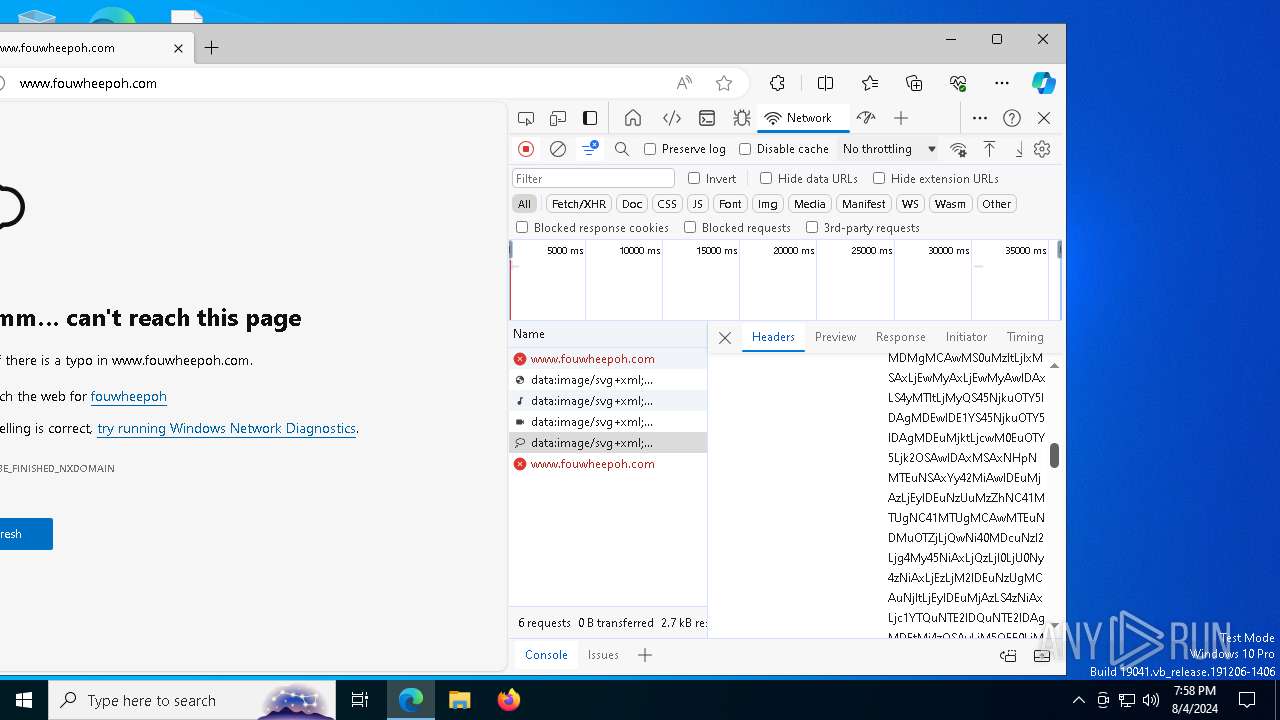
Task: Select first www.fouwheepoh.com request row
Action: tap(607, 359)
